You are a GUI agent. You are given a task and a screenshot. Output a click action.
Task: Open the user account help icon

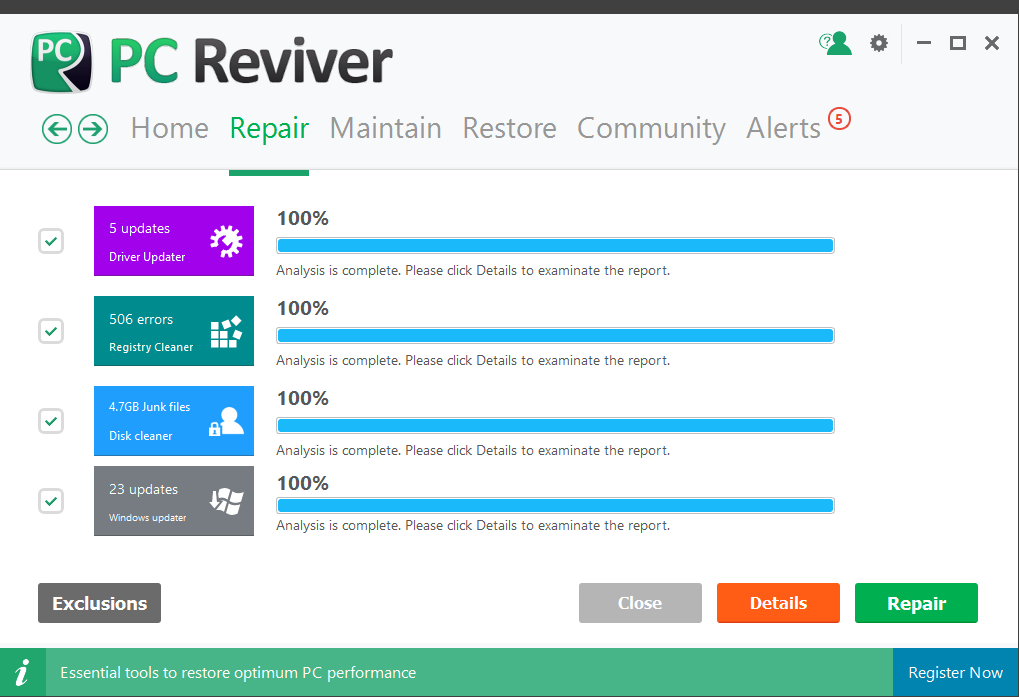click(835, 44)
